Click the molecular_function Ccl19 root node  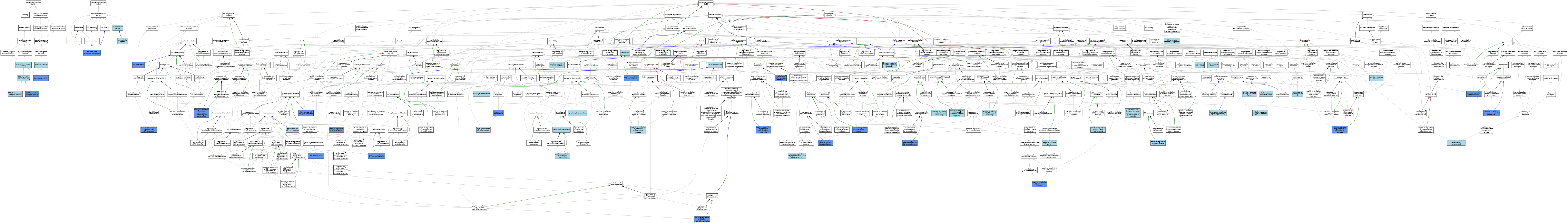[x=33, y=3]
